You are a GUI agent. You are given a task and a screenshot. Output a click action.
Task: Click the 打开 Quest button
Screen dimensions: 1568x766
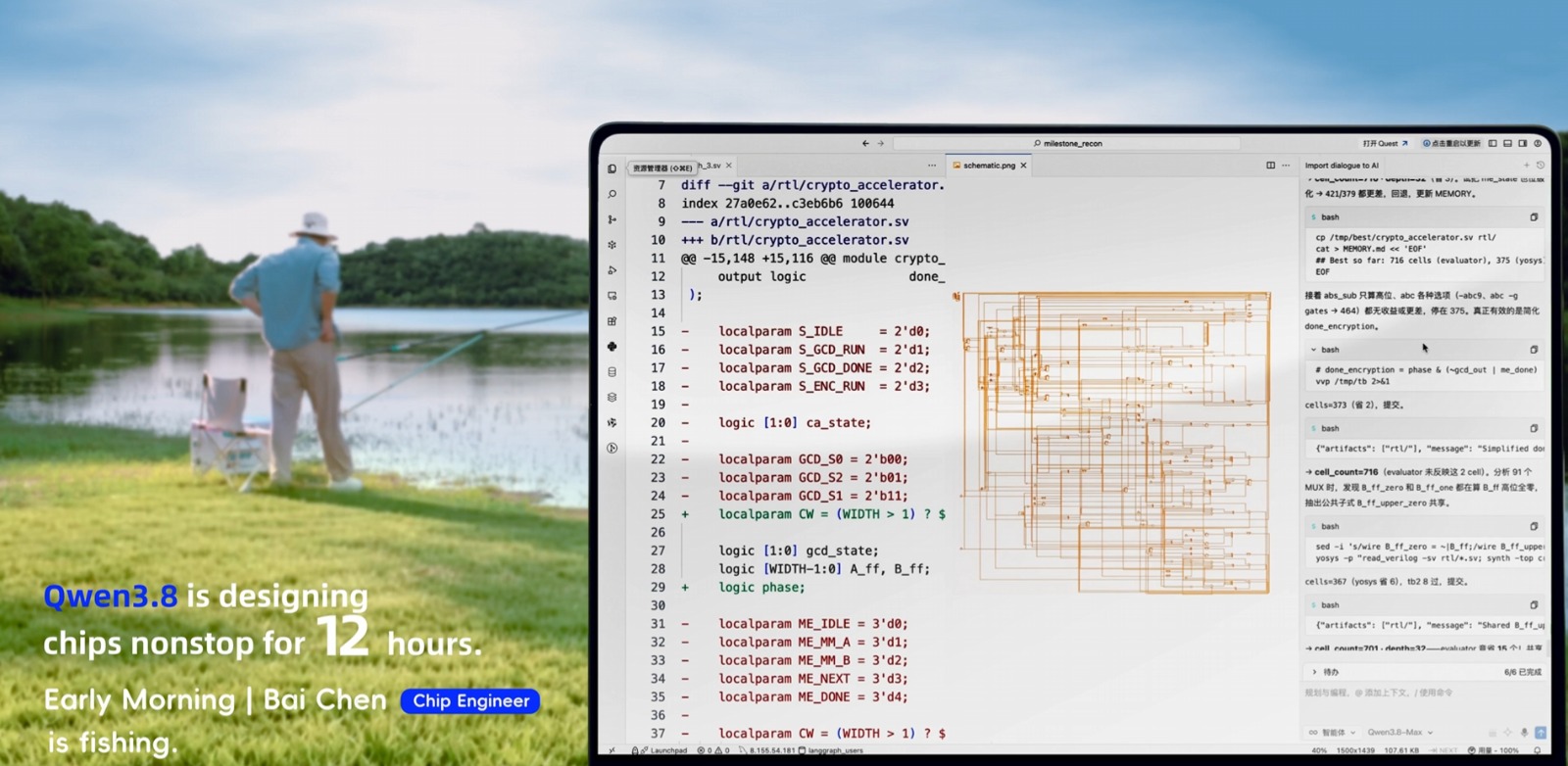point(1385,143)
